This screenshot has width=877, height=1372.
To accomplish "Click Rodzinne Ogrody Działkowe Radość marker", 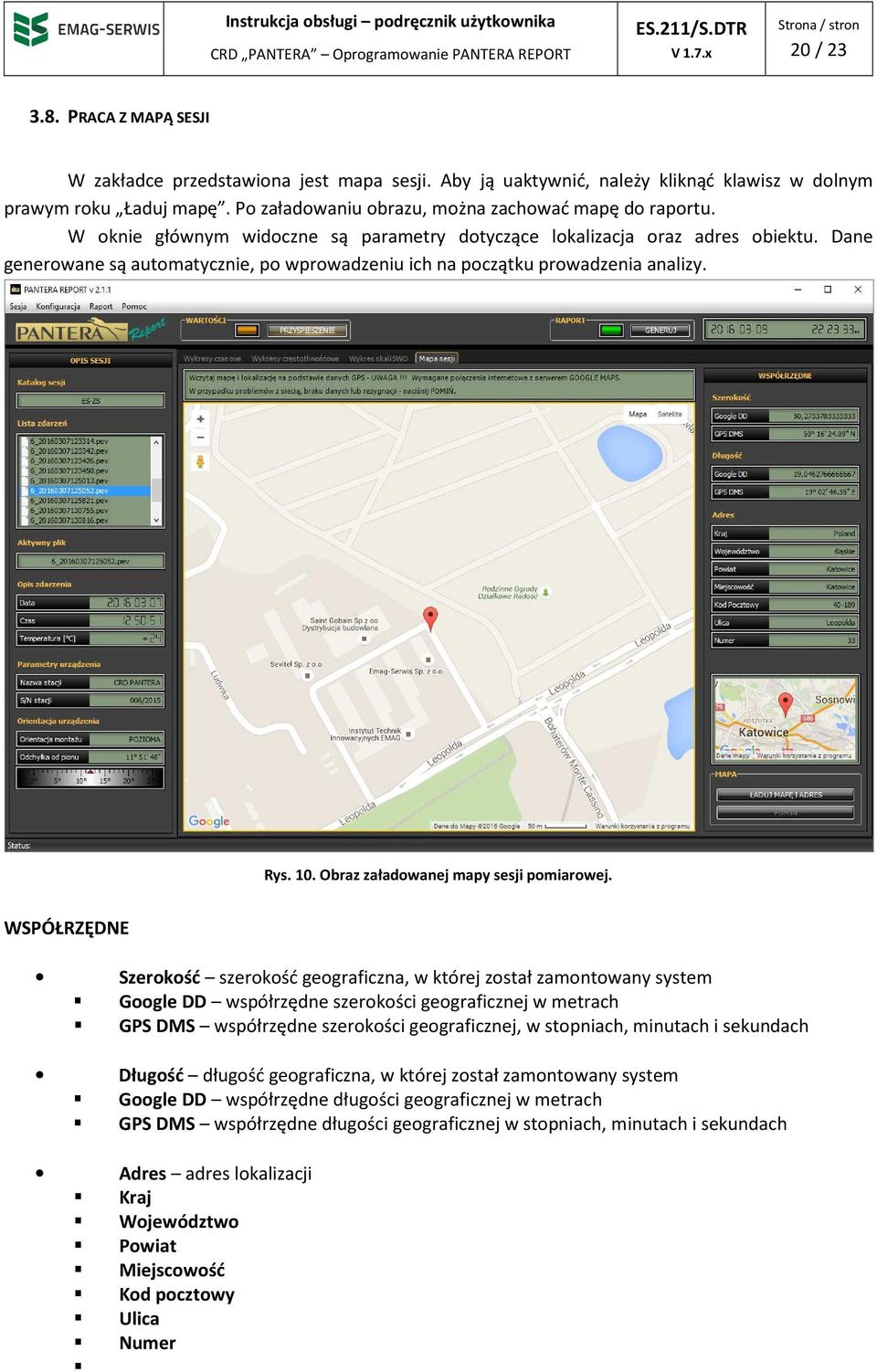I will (545, 592).
